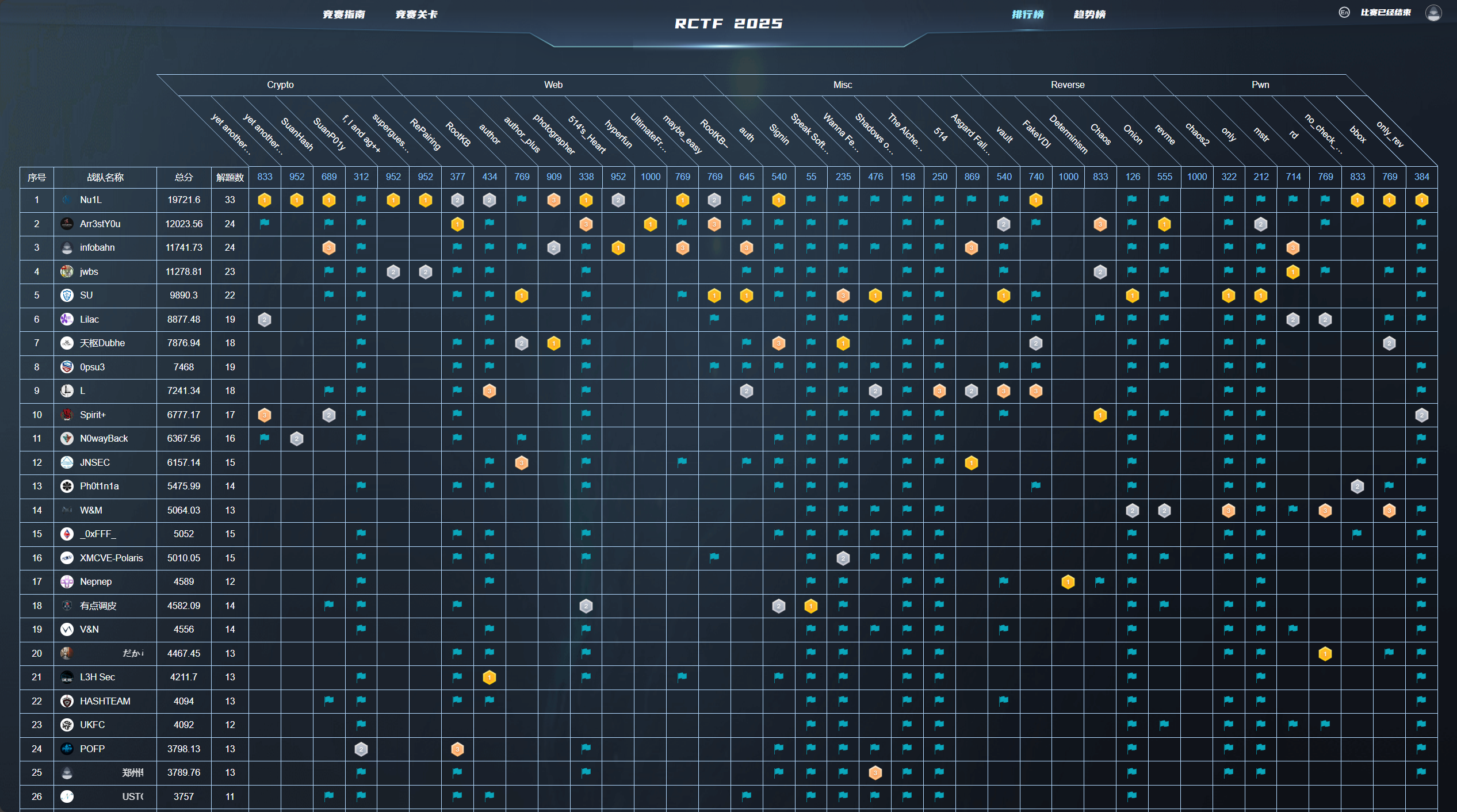The height and width of the screenshot is (812, 1457).
Task: Click the RCTF 2025 title logo
Action: click(x=728, y=24)
